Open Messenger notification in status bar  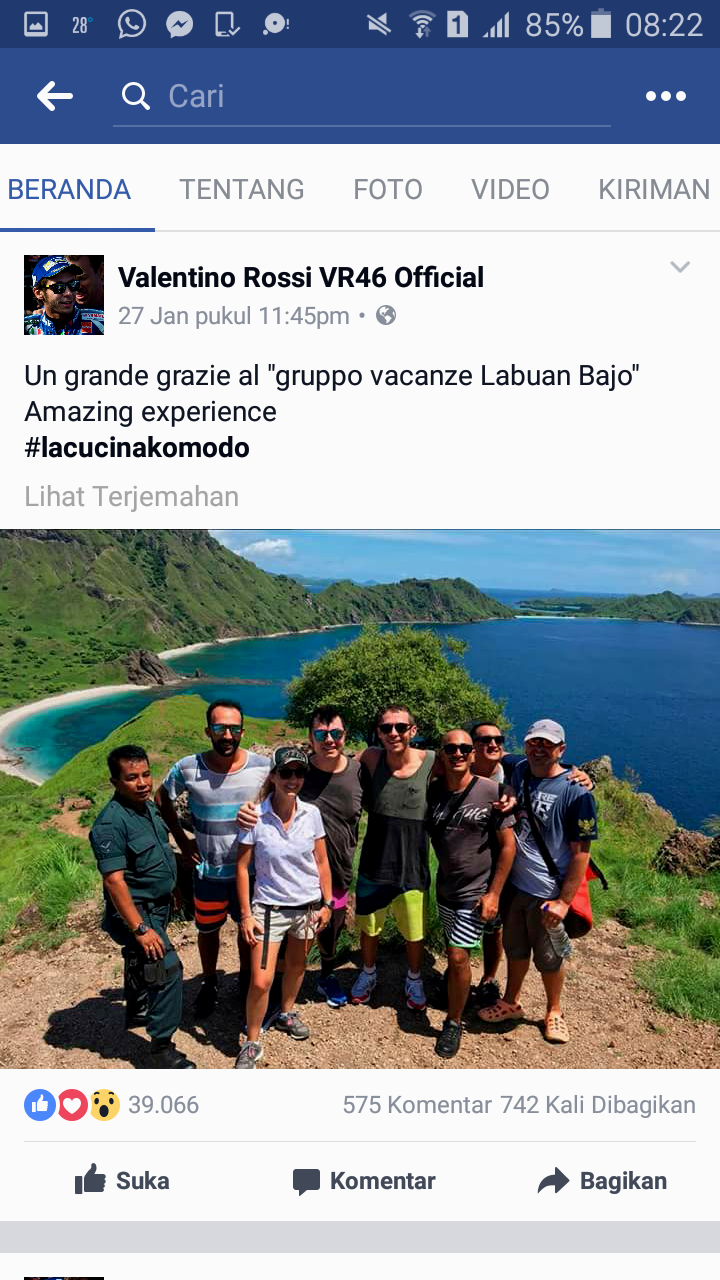[x=180, y=24]
